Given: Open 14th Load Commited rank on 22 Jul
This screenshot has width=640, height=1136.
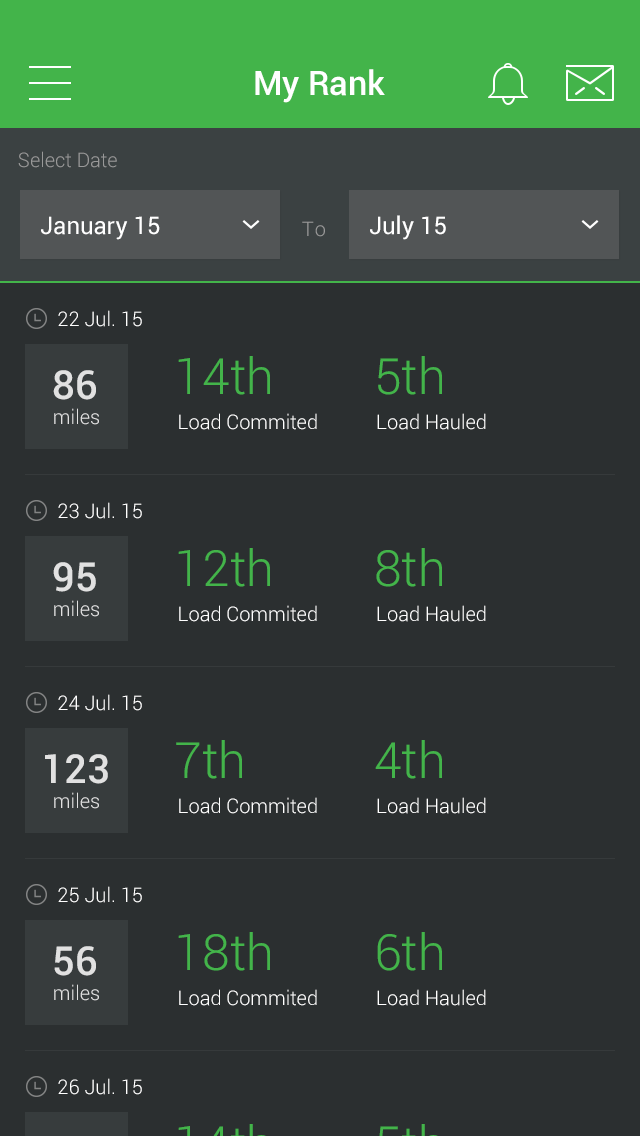Looking at the screenshot, I should [x=247, y=393].
